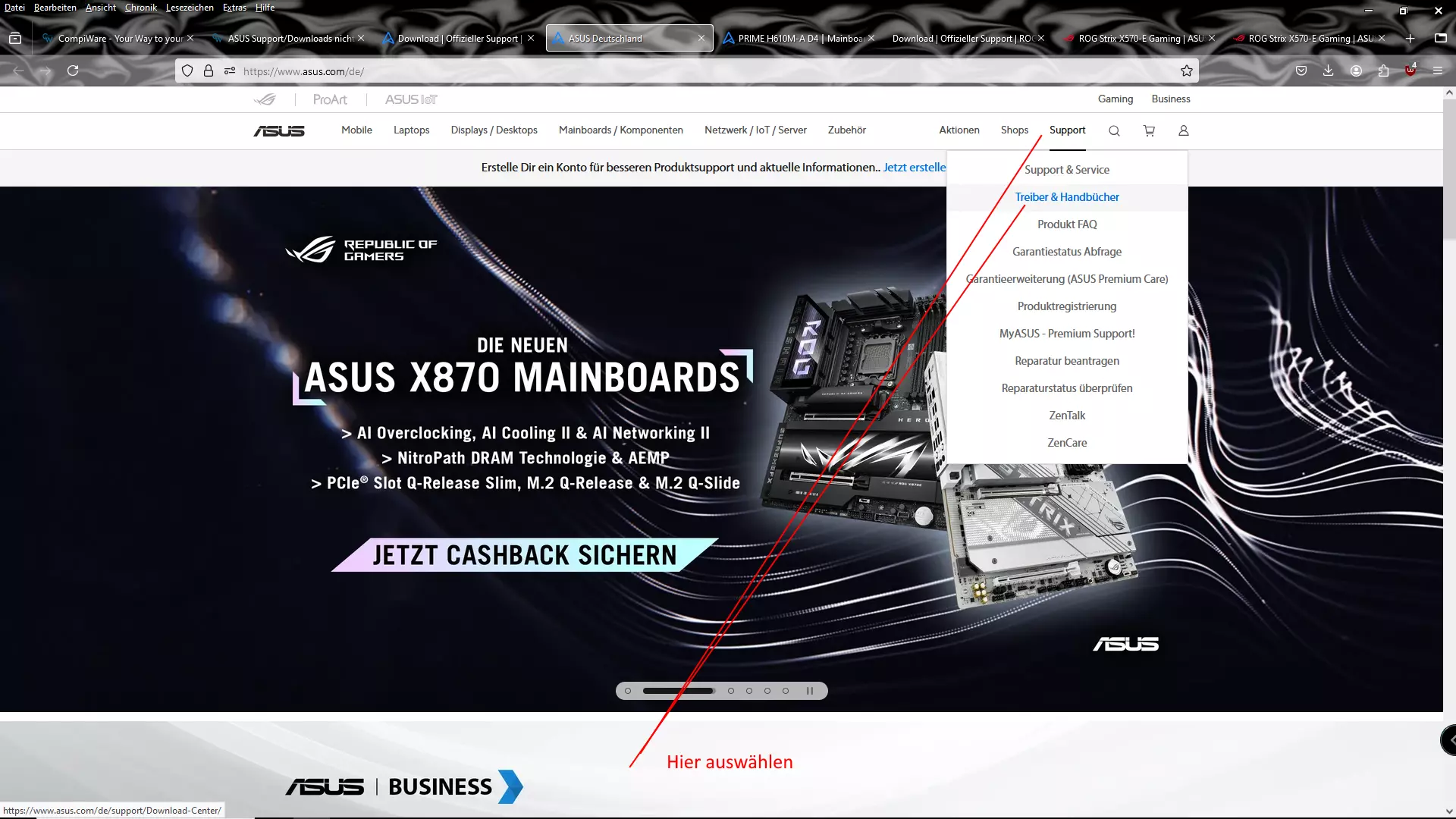Open the extensions puzzle icon
The width and height of the screenshot is (1456, 819).
[1383, 71]
